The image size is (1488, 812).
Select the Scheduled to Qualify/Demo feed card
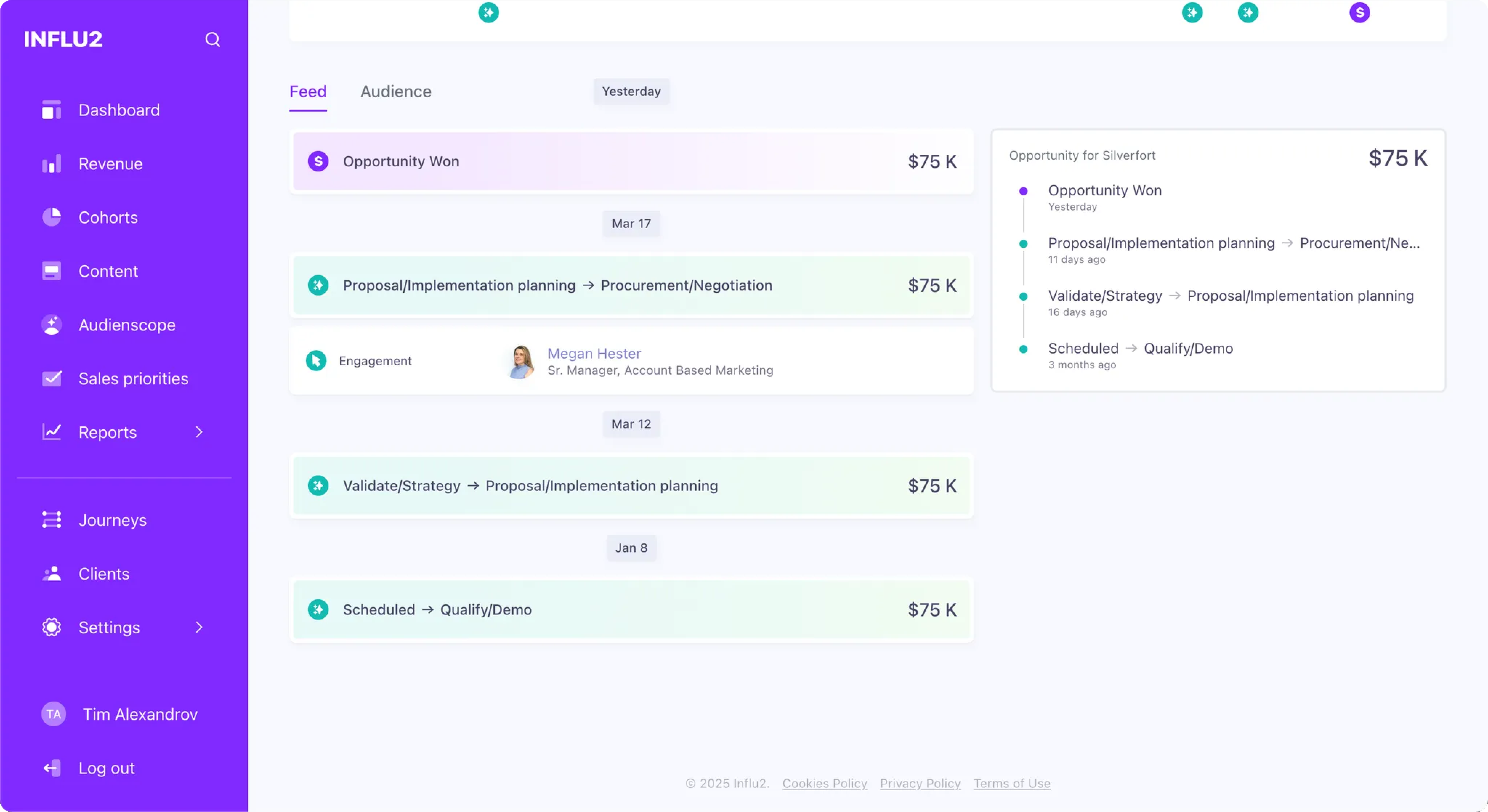tap(631, 609)
